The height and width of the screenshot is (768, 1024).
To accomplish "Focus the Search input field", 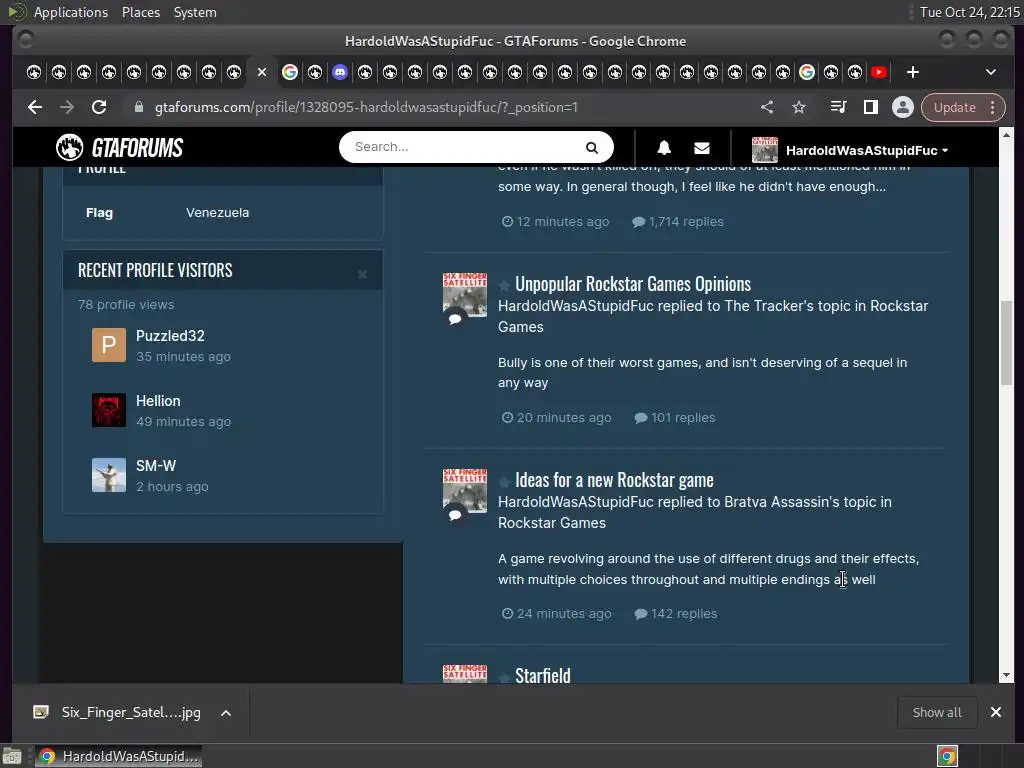I will click(x=465, y=147).
